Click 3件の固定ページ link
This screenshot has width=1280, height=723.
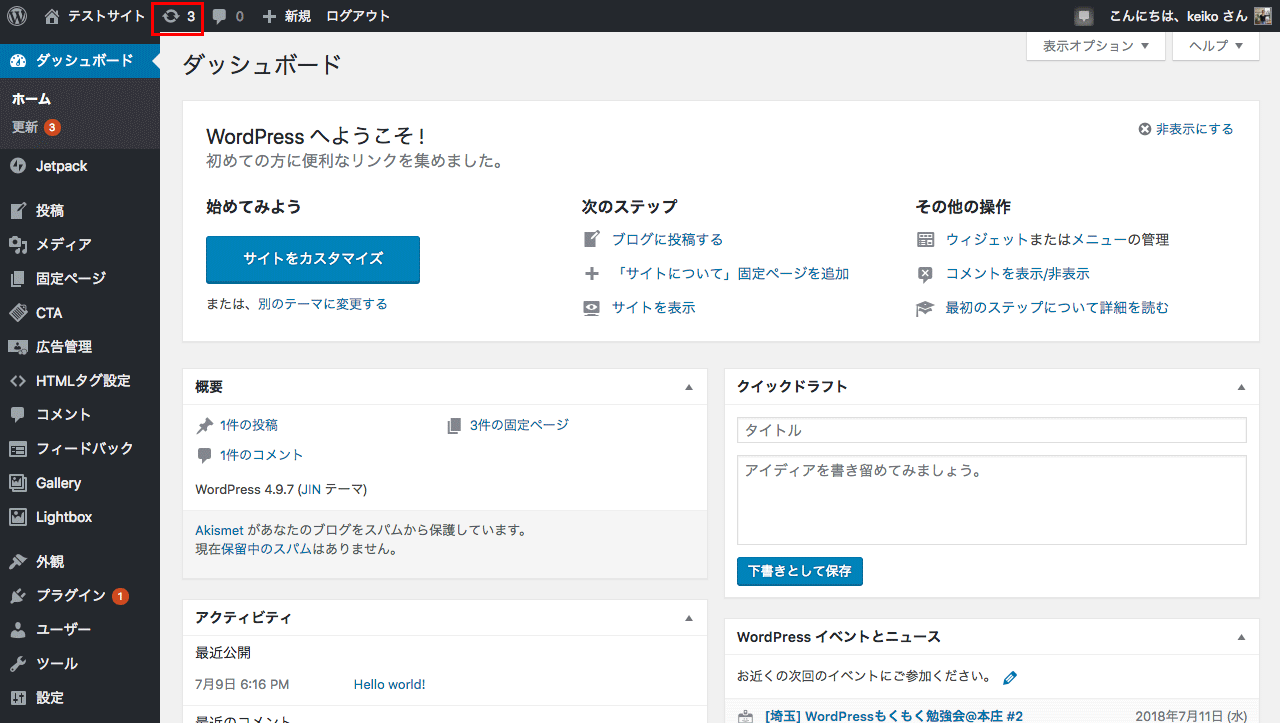pos(519,425)
